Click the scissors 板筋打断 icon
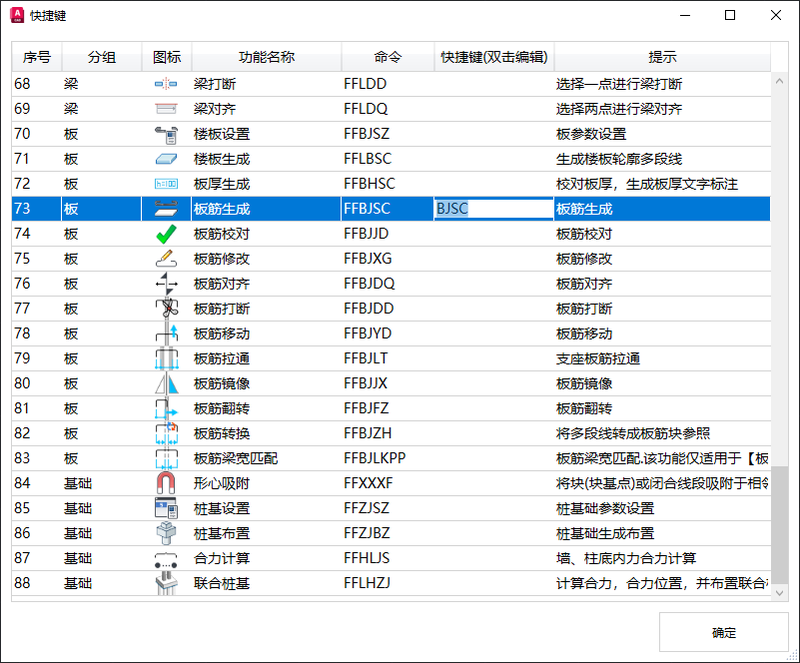Image resolution: width=800 pixels, height=663 pixels. point(166,309)
